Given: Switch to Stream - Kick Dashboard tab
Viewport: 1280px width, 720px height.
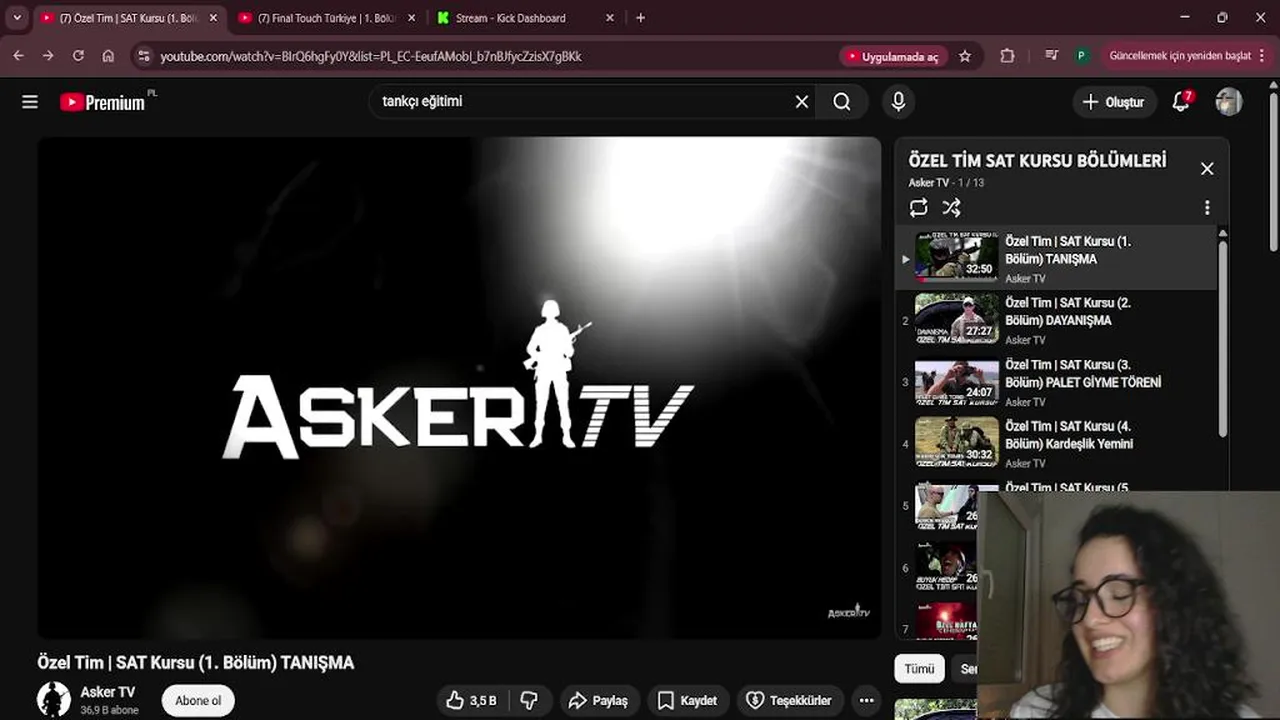Looking at the screenshot, I should tap(510, 18).
